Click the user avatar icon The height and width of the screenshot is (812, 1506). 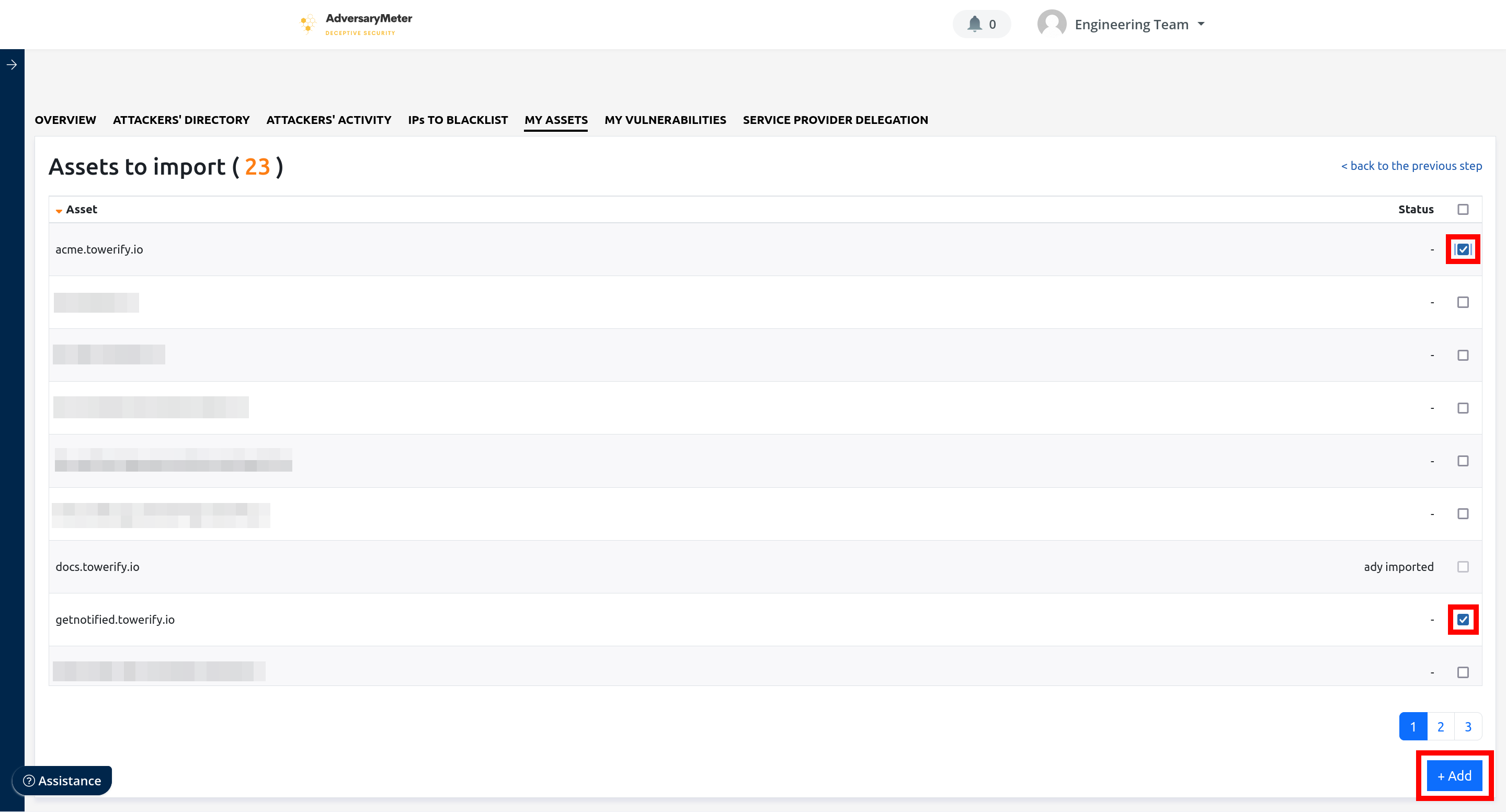click(x=1051, y=24)
